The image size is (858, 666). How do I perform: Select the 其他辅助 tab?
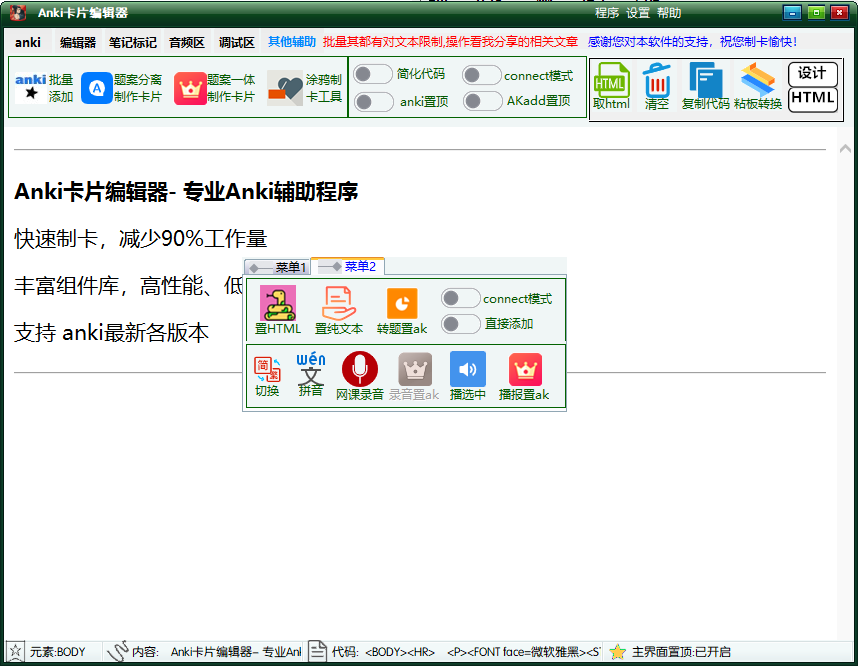[x=292, y=42]
